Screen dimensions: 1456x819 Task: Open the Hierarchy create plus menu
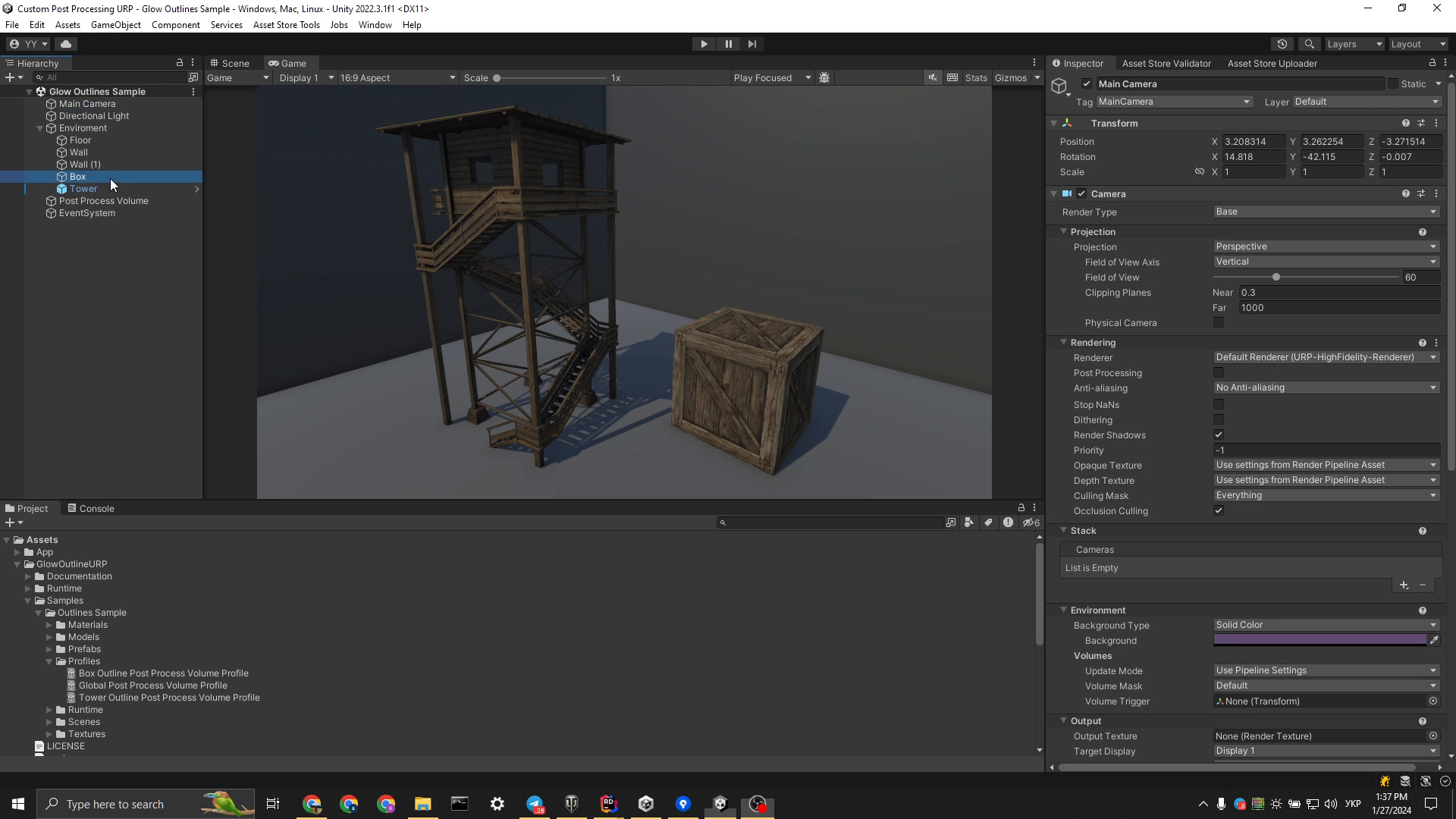[x=14, y=77]
